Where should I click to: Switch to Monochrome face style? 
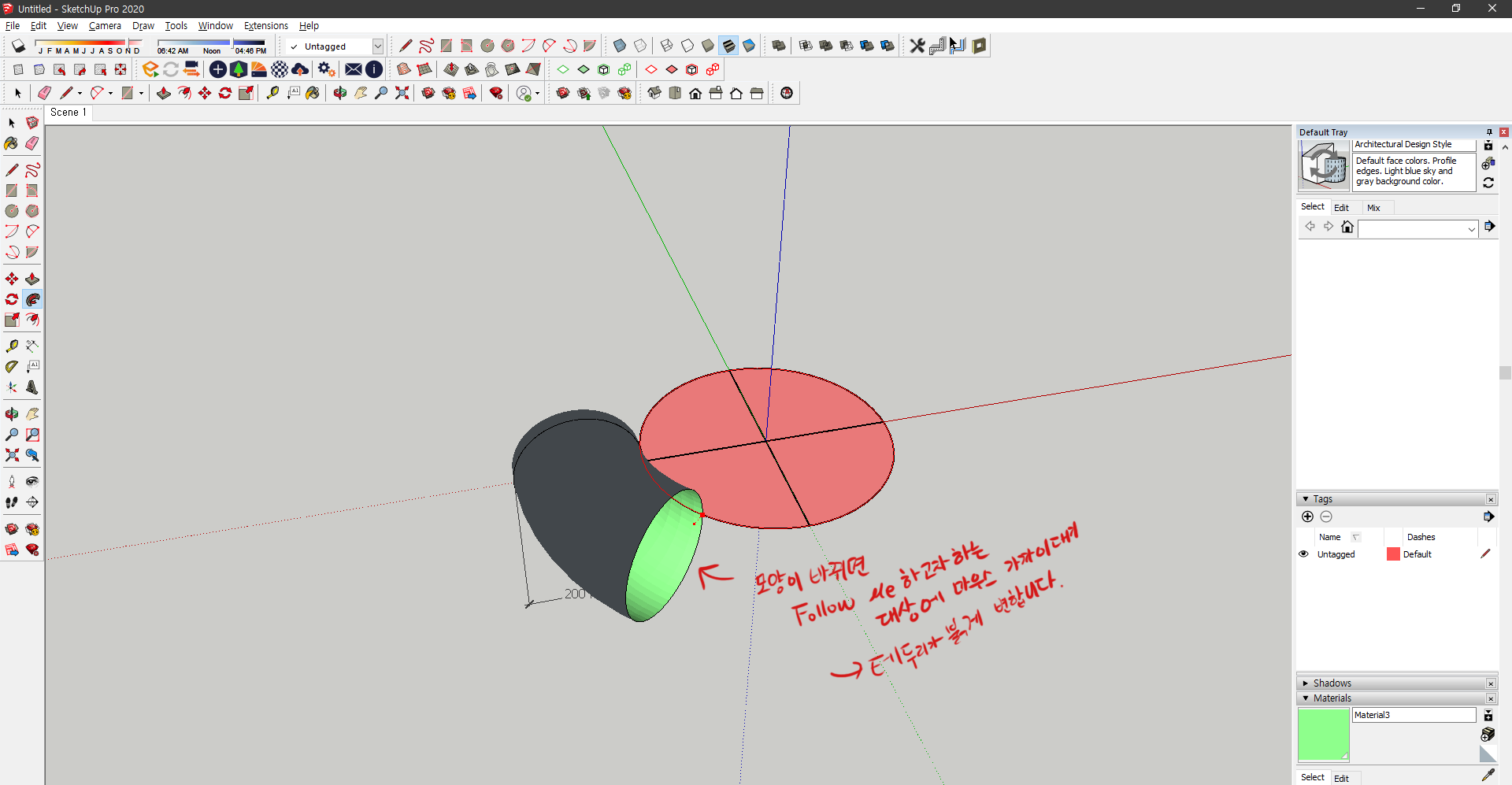(749, 46)
